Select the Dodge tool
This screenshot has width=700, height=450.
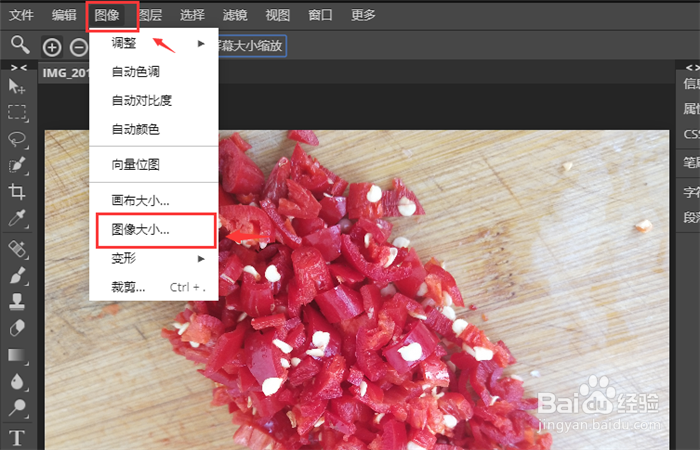pyautogui.click(x=17, y=408)
